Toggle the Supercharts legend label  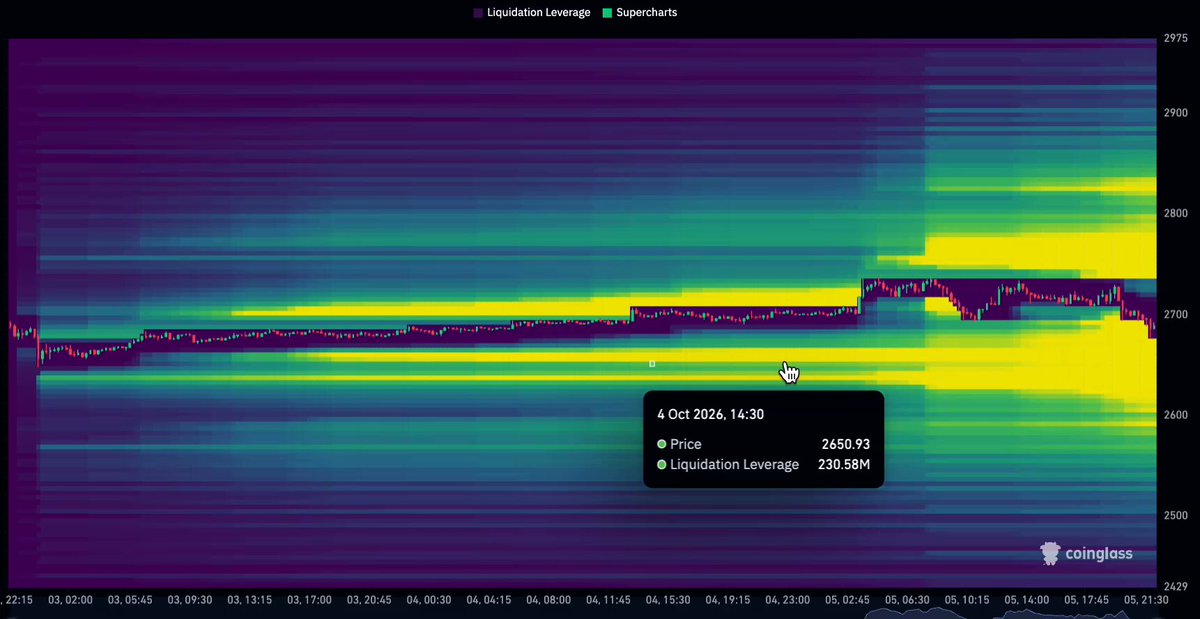click(646, 13)
